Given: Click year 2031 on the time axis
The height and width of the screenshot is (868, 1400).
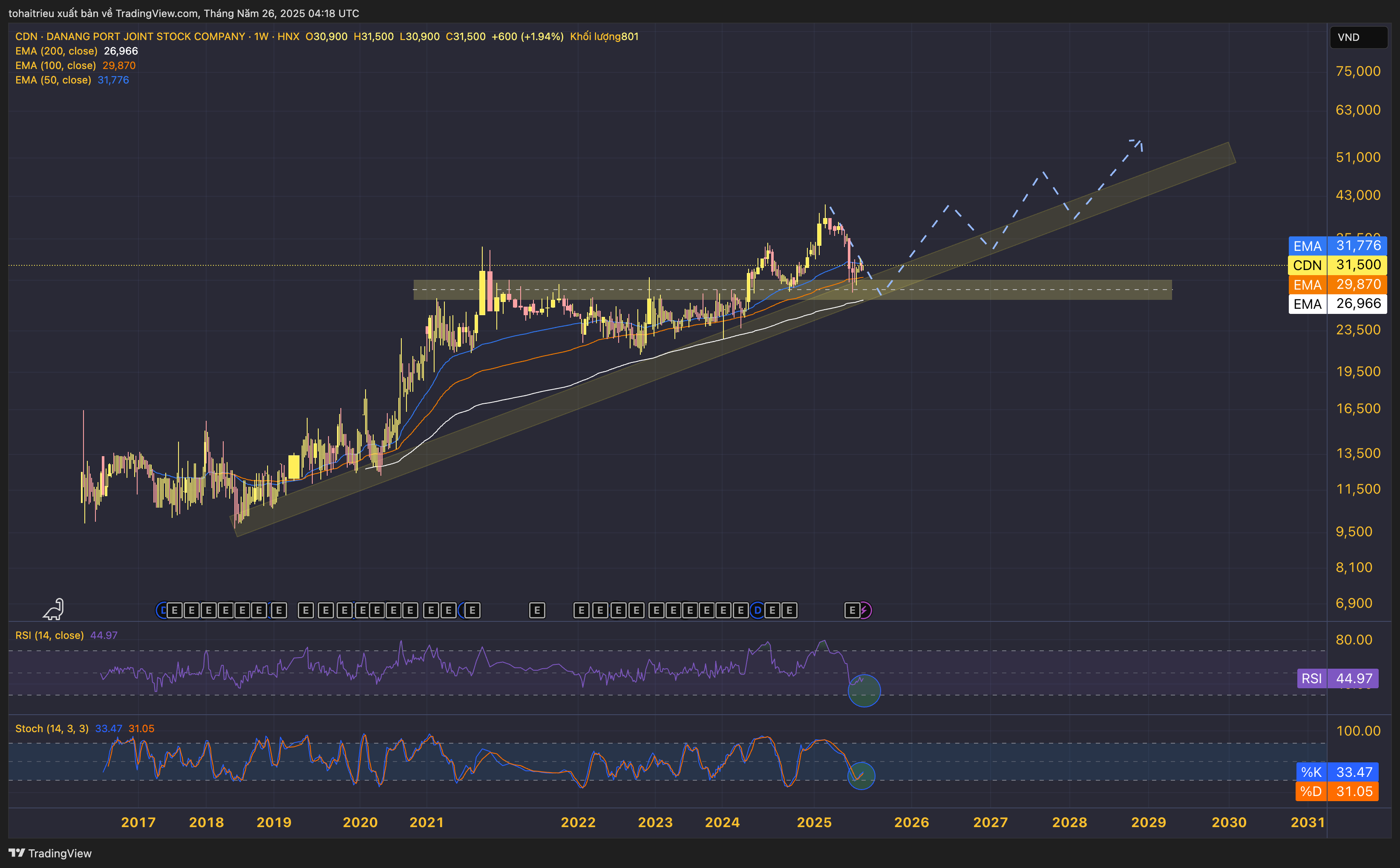Looking at the screenshot, I should 1308,822.
